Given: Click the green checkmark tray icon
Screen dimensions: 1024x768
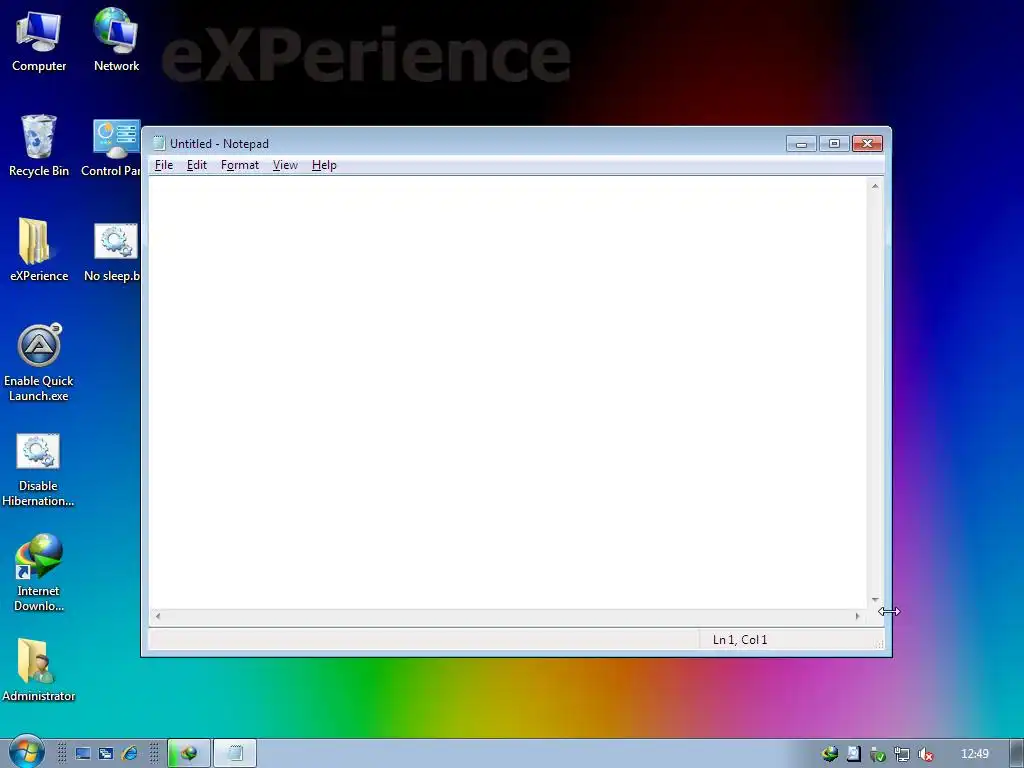Looking at the screenshot, I should [x=878, y=754].
